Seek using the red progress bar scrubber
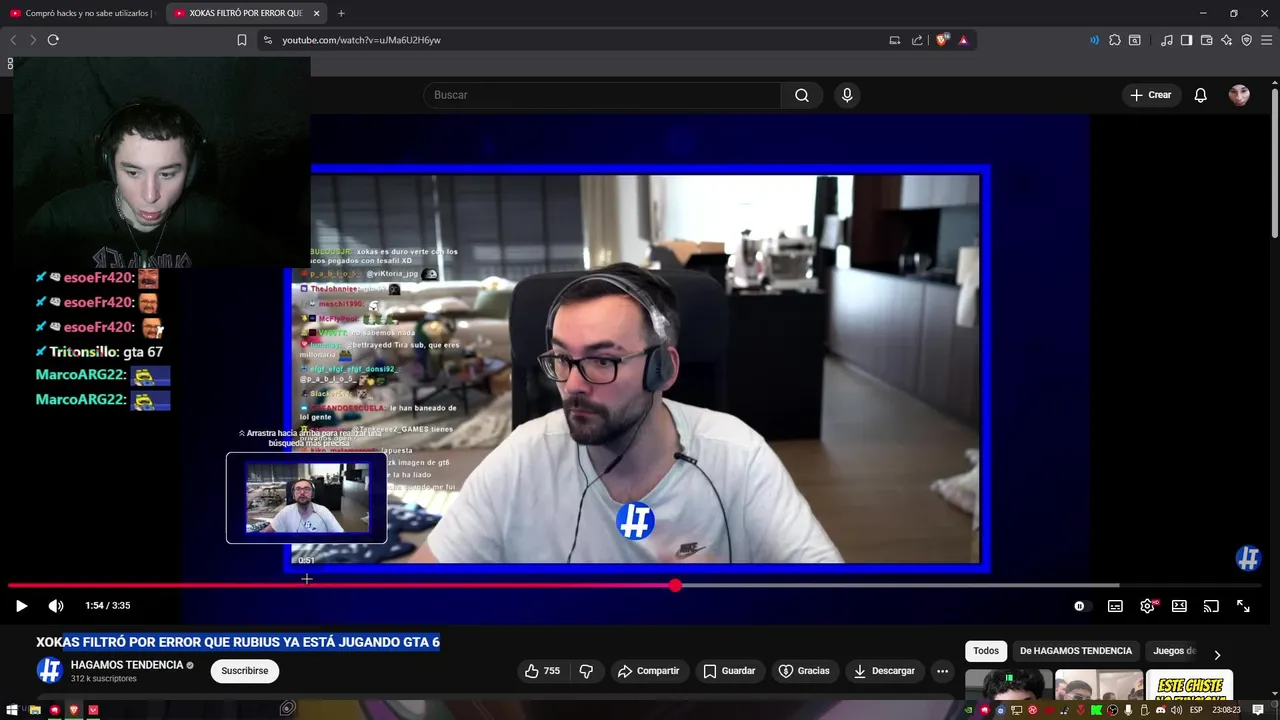The height and width of the screenshot is (720, 1280). coord(676,585)
